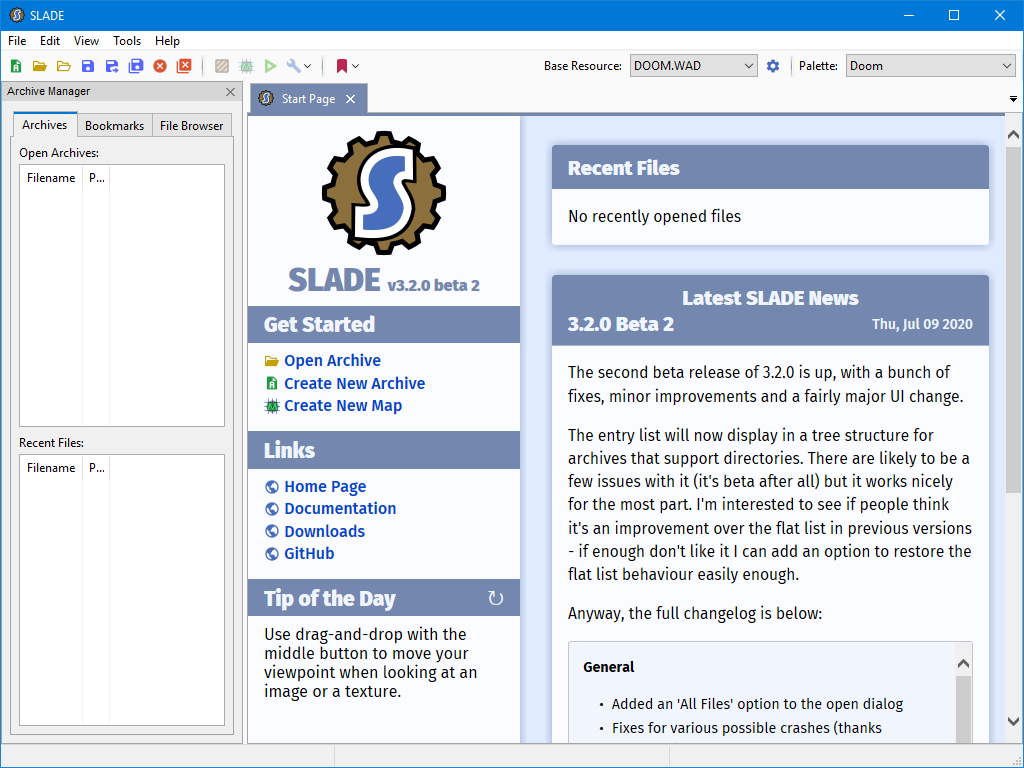Viewport: 1024px width, 768px height.
Task: Click the P... column header in Recent Files
Action: tap(97, 468)
